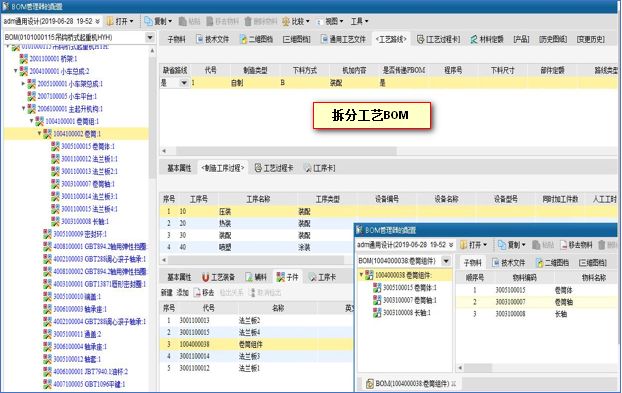Switch to [历史图纸] tab
The image size is (622, 393).
[x=553, y=39]
